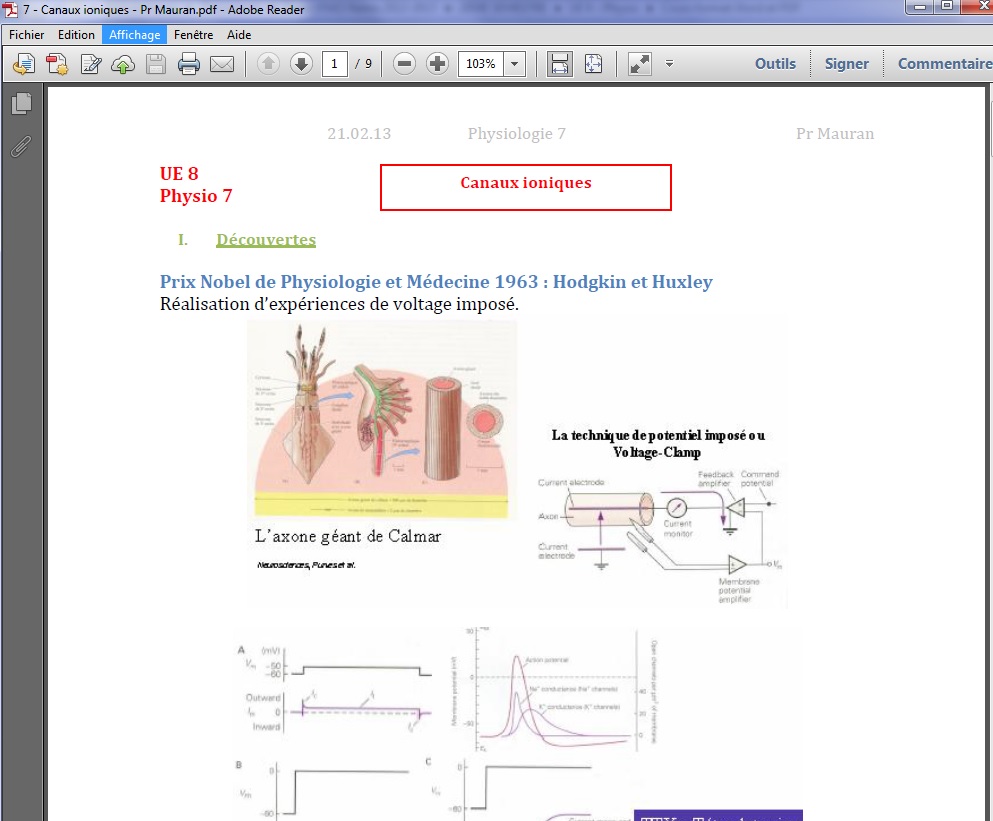The image size is (993, 821).
Task: Open the Outils pane
Action: [775, 64]
